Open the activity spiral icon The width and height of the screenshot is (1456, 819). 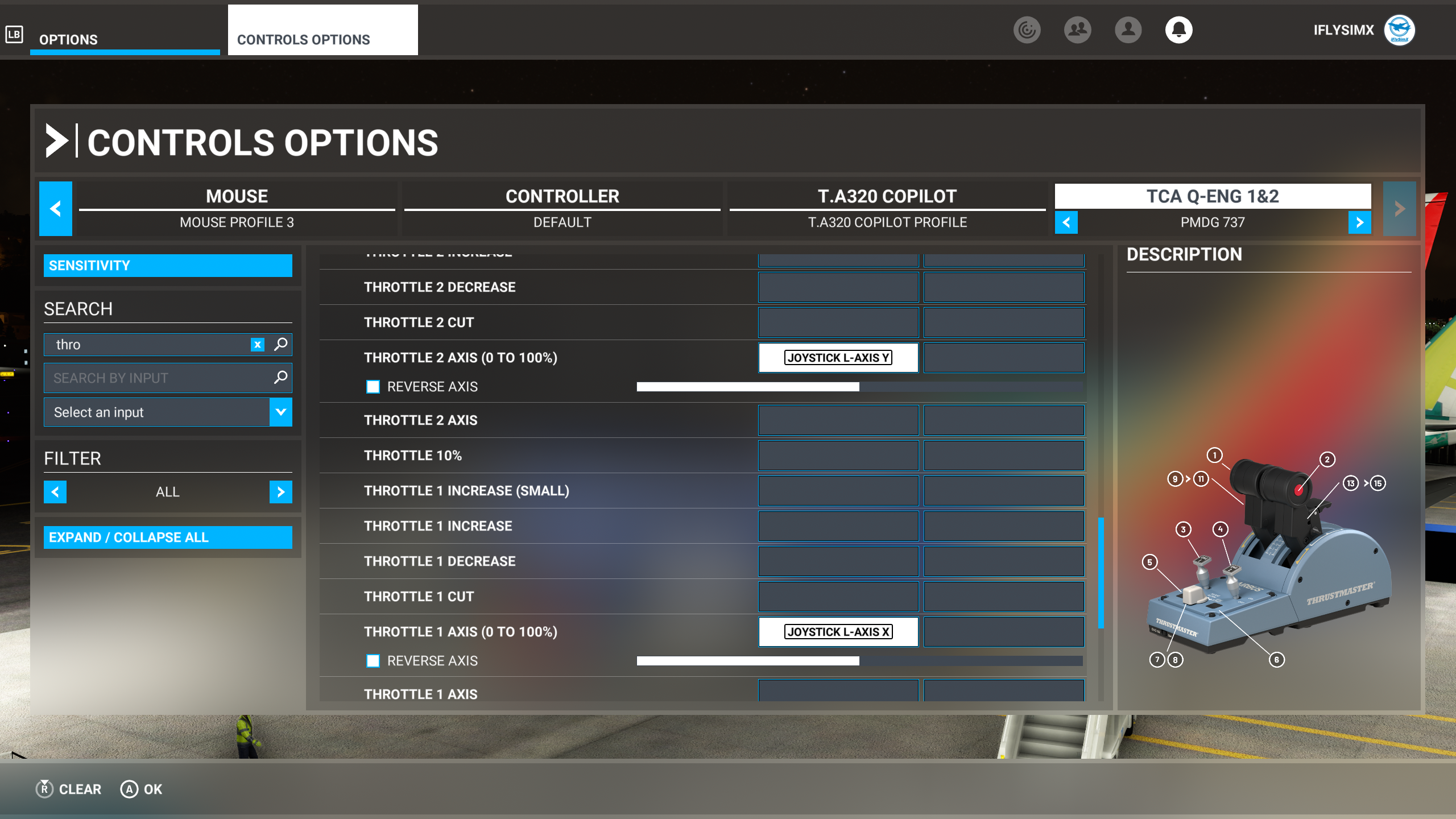click(1027, 30)
